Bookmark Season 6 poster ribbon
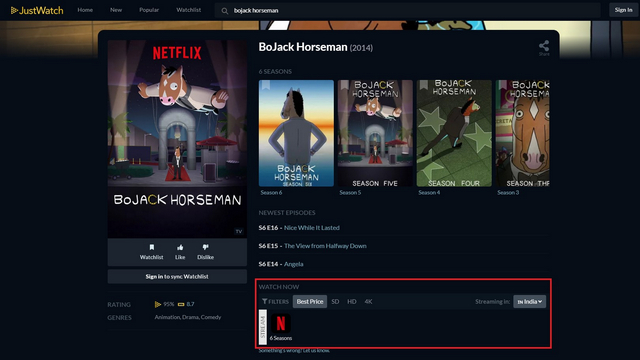Screen dimensions: 640x360 point(266,85)
